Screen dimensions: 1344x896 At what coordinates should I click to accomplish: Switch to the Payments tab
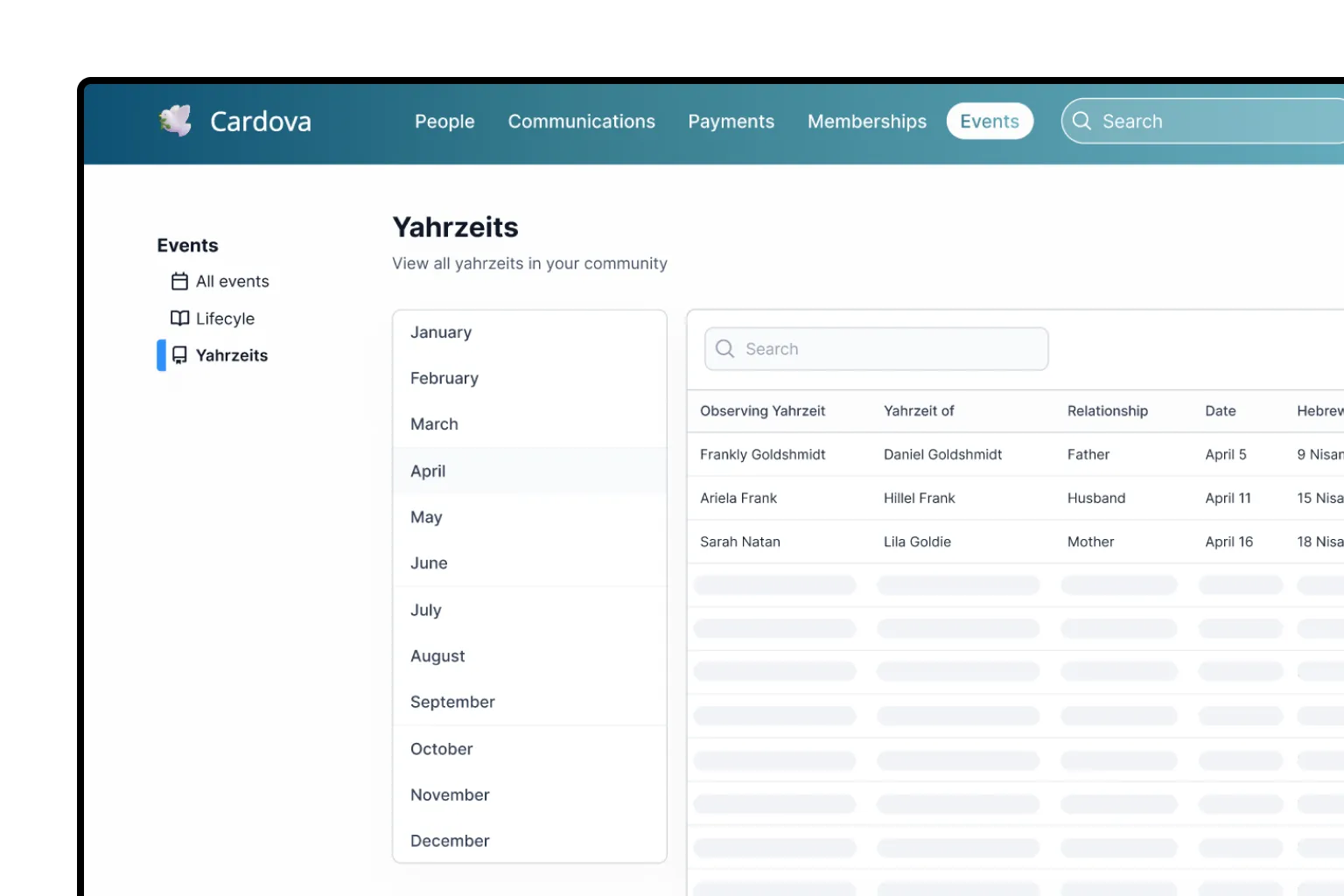731,121
